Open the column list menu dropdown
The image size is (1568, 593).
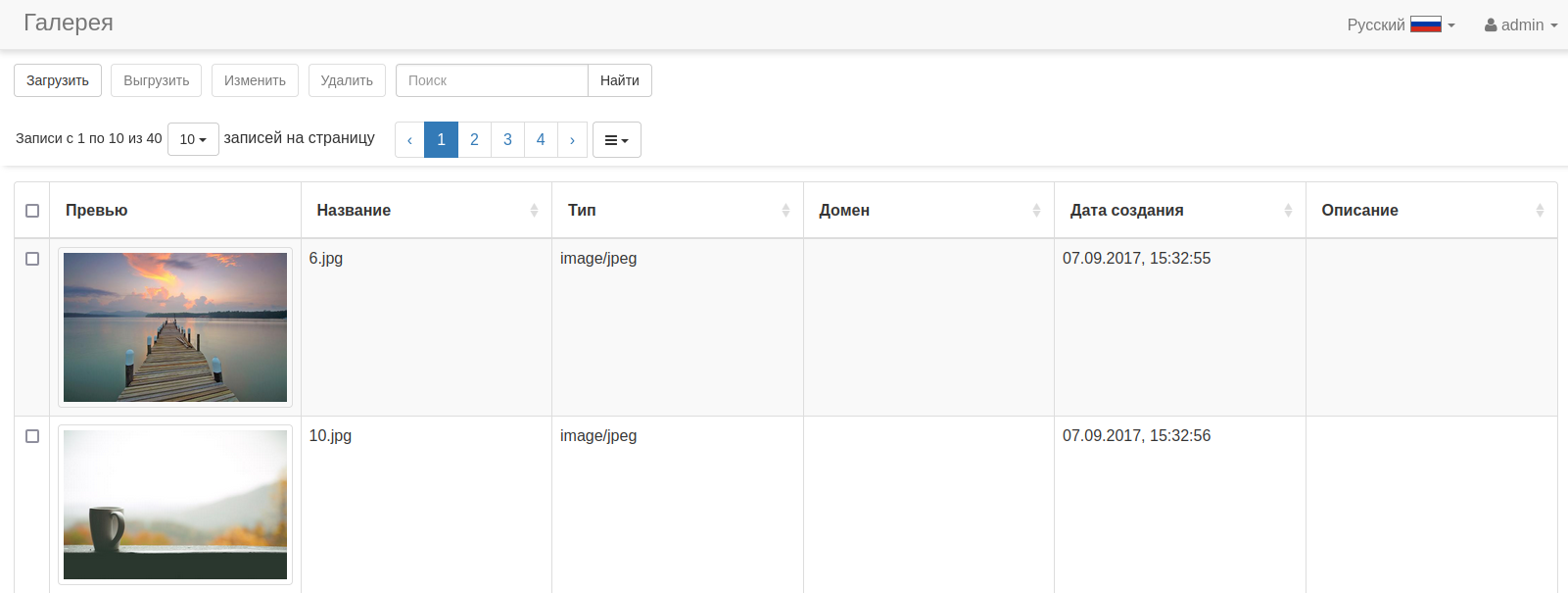tap(616, 140)
